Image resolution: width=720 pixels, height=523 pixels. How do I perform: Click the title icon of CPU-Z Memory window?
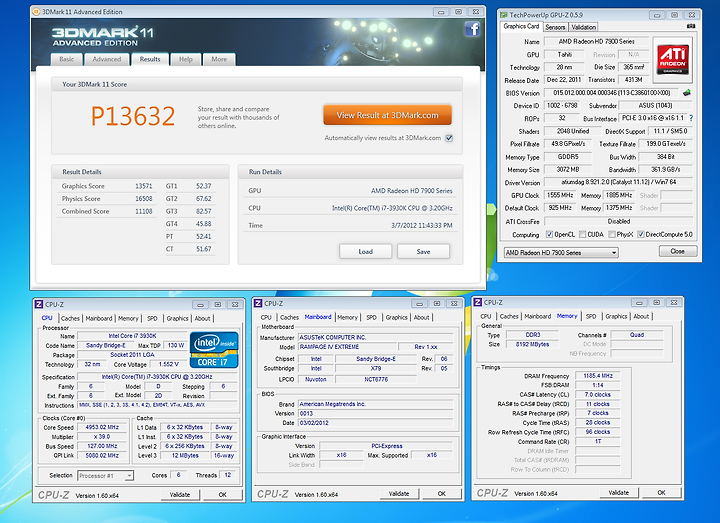coord(478,302)
